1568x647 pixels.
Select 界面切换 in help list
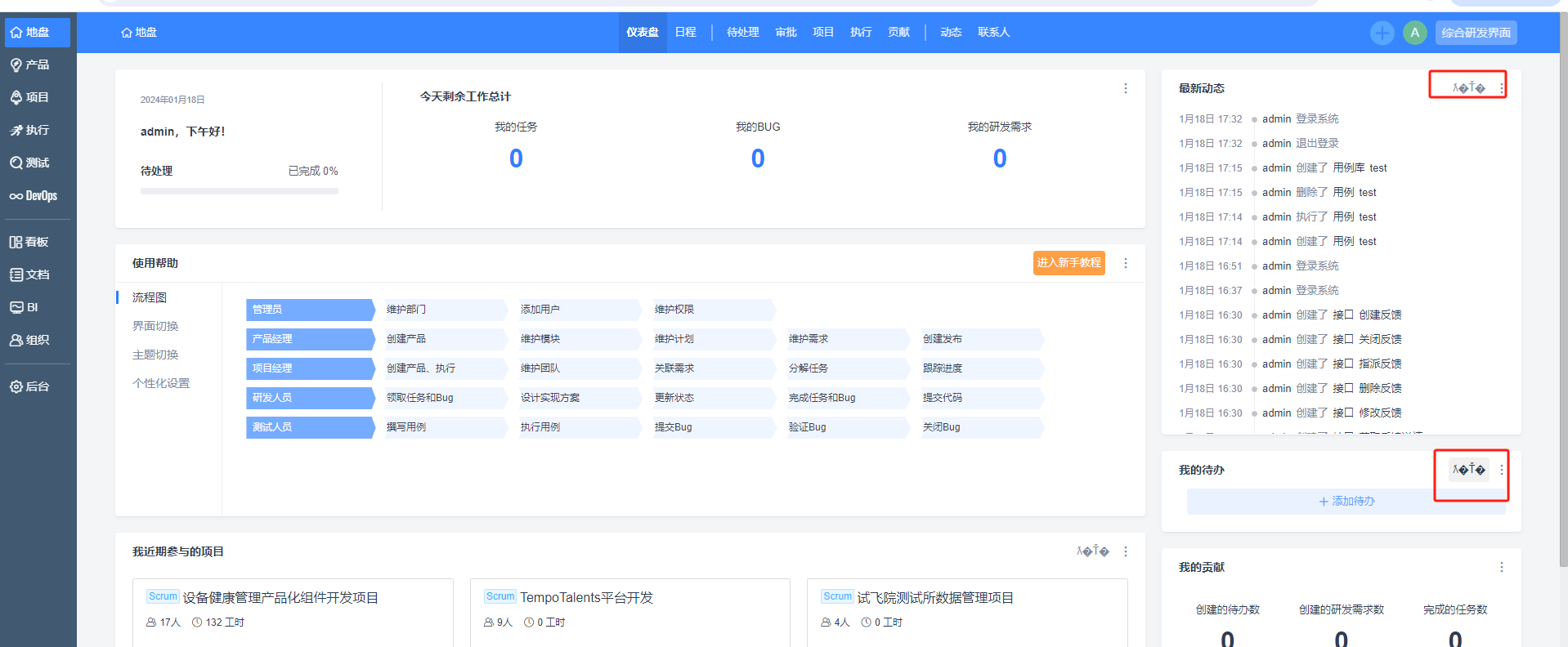[x=155, y=326]
